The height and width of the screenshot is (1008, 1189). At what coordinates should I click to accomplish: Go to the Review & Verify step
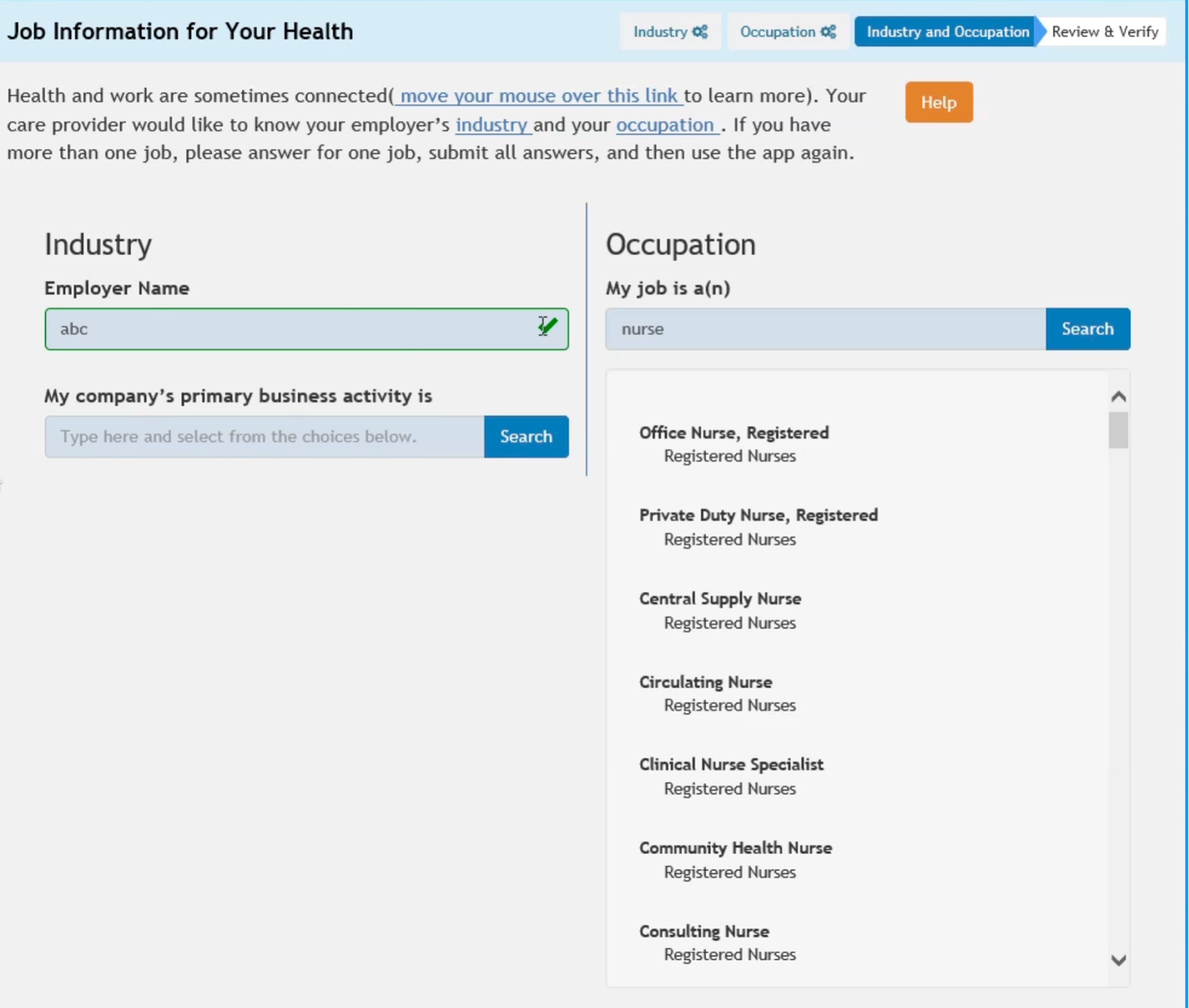(1104, 31)
